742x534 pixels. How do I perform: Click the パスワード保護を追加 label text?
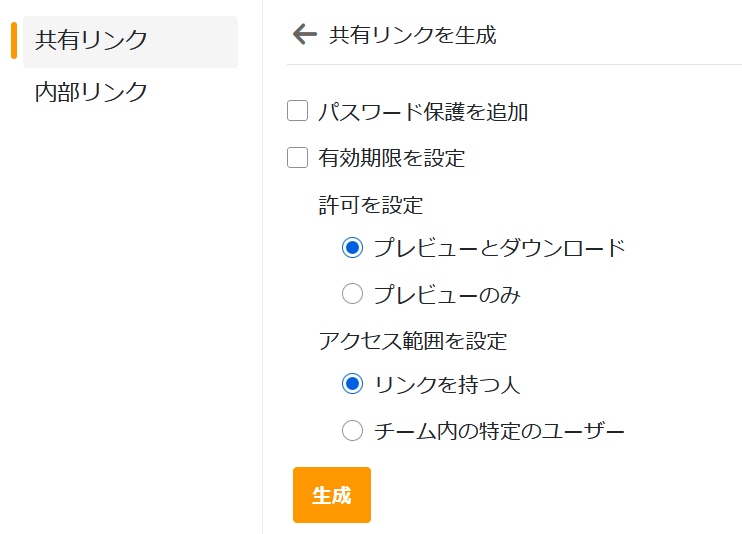pos(423,112)
